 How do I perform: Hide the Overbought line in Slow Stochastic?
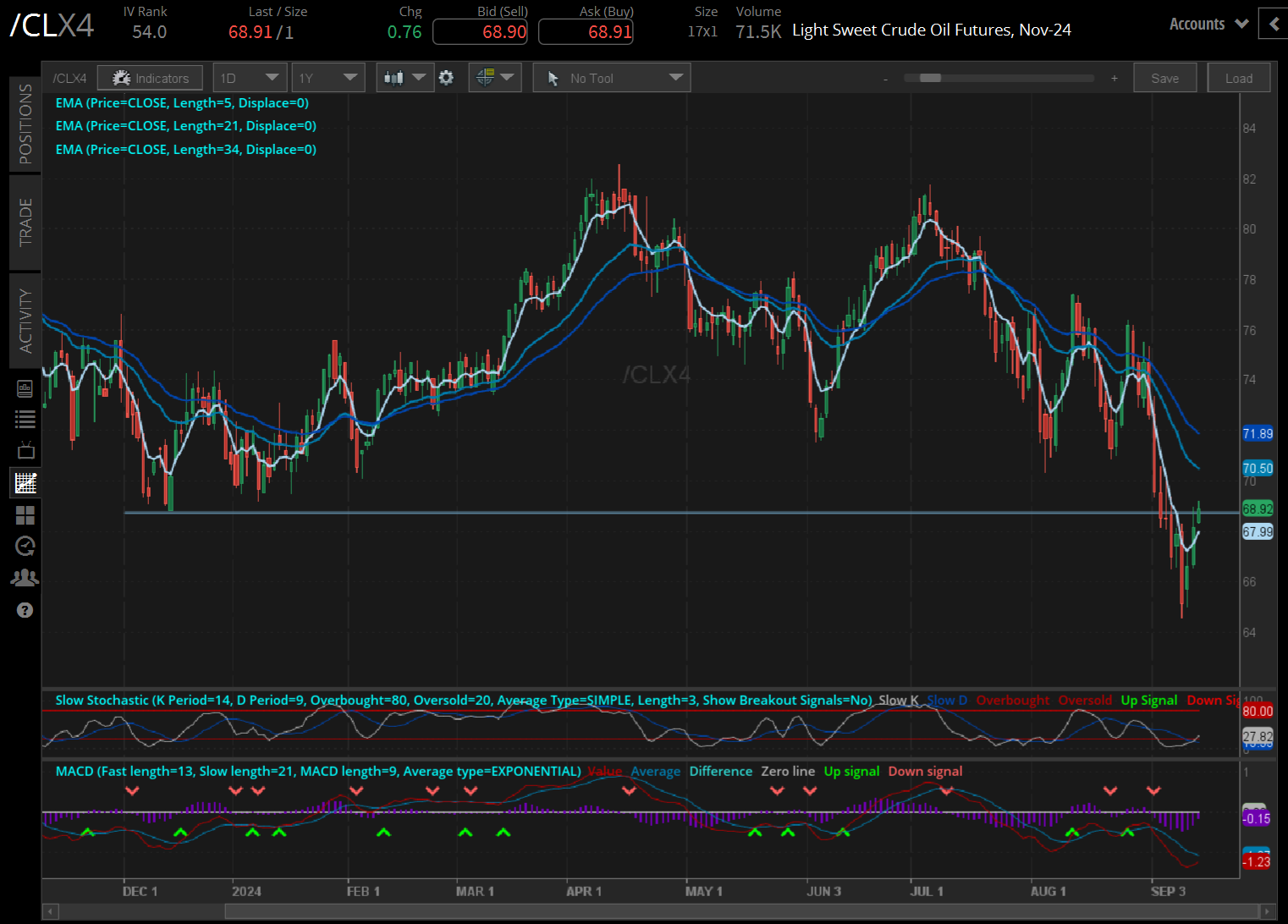1012,700
